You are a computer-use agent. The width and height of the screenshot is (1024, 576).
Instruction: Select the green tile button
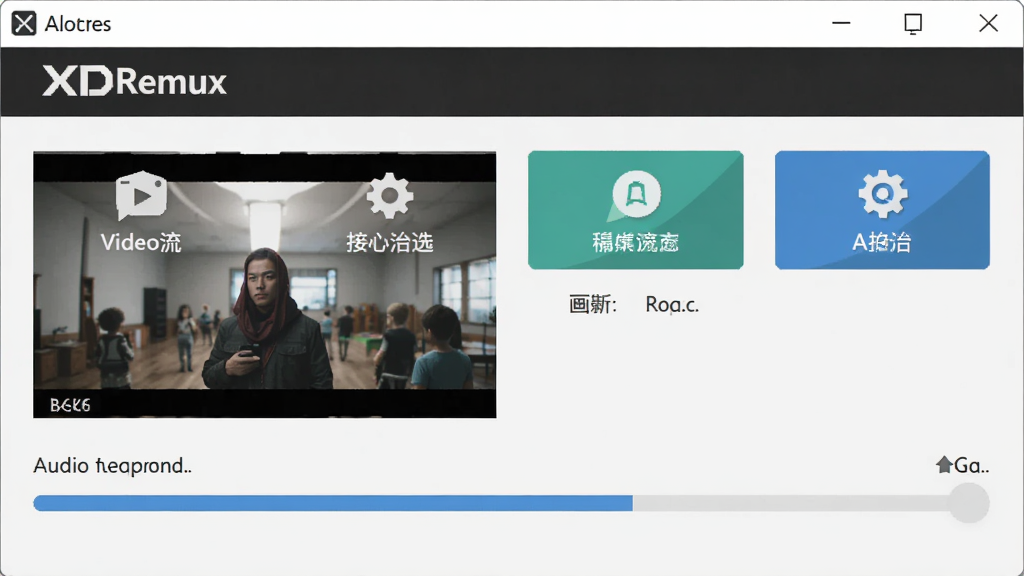click(x=635, y=210)
